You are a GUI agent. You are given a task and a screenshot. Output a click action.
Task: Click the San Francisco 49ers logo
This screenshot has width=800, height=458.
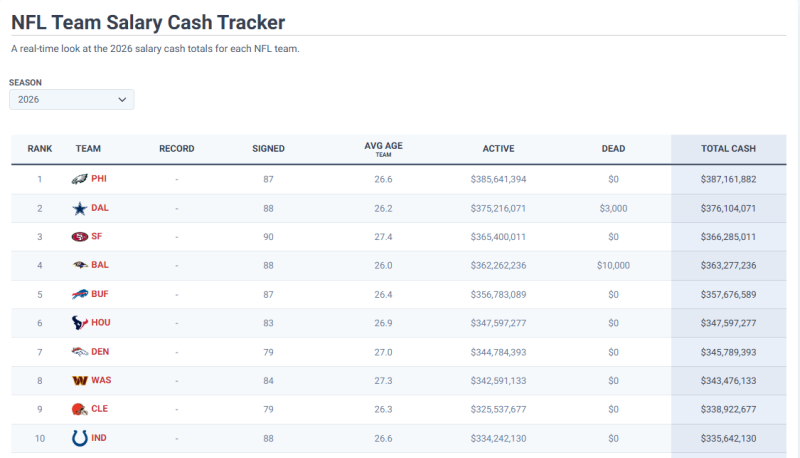tap(80, 237)
